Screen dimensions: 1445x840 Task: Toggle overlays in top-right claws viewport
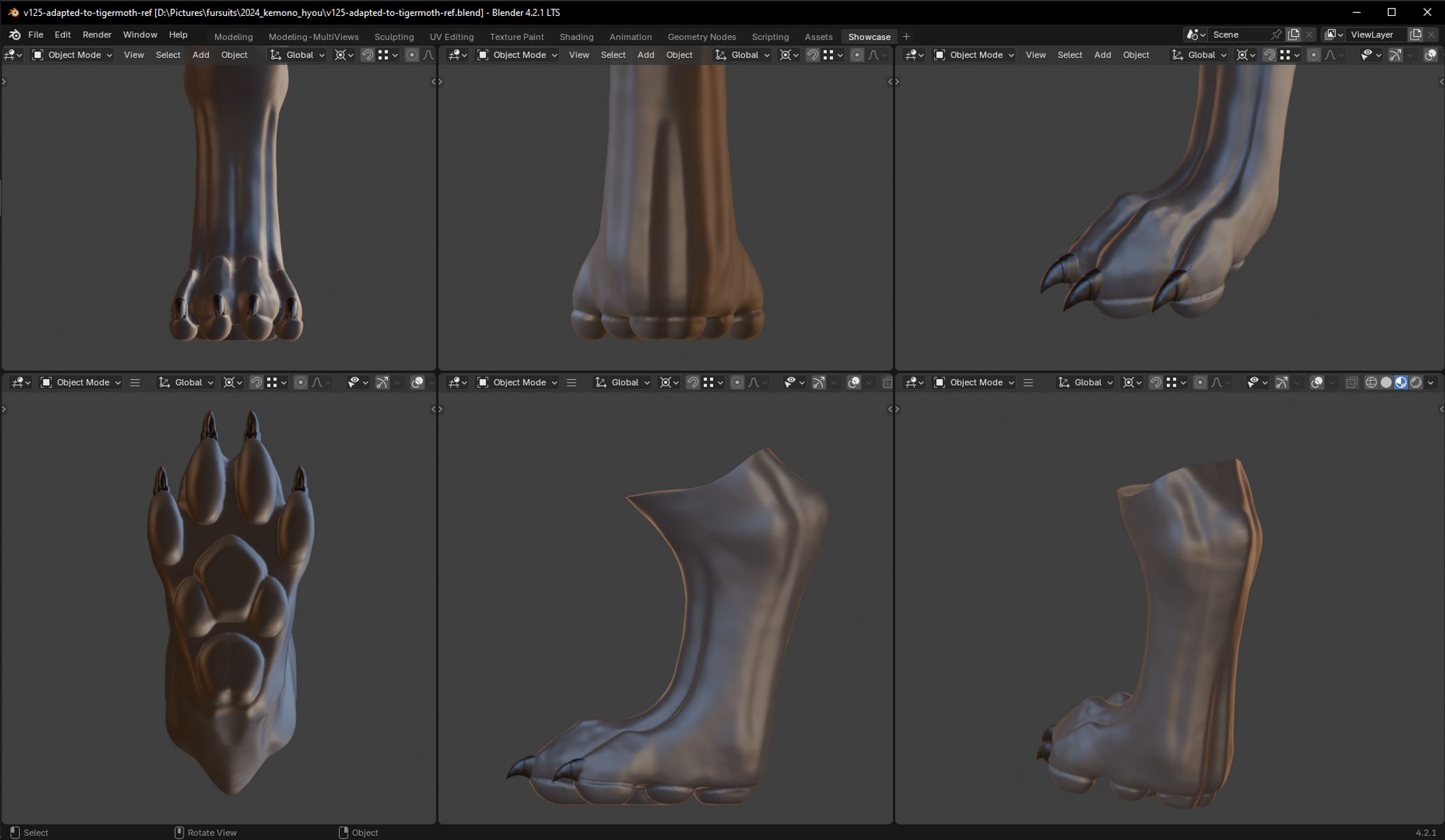click(x=1430, y=55)
